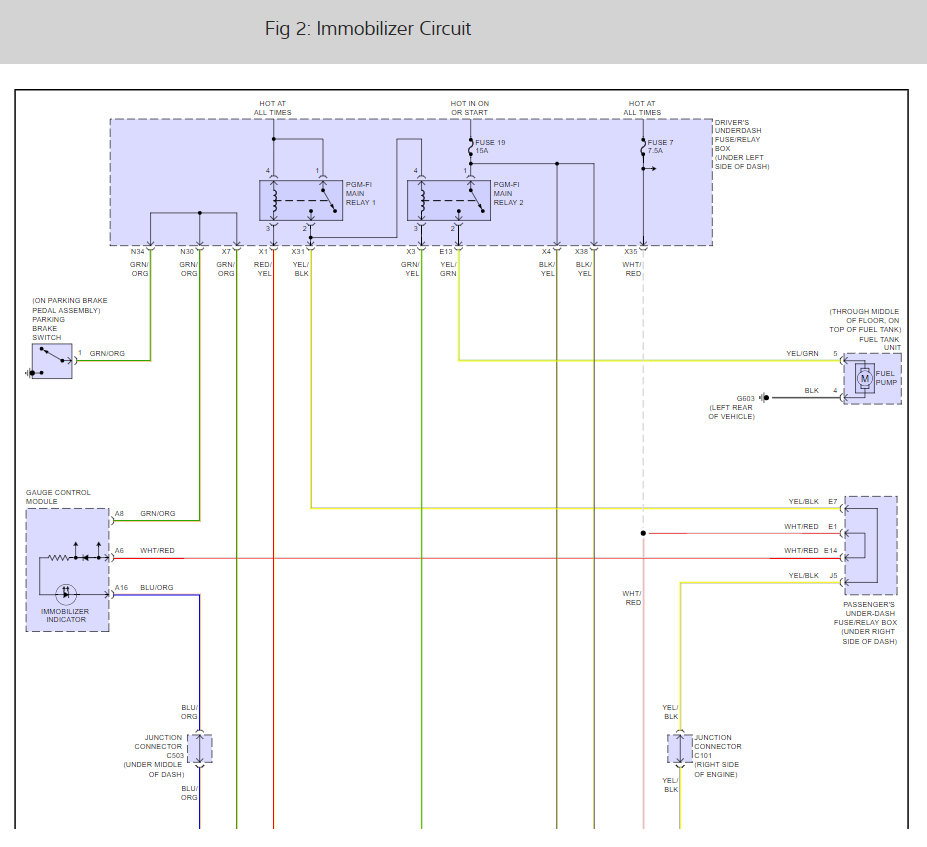Click connector pin label X4
This screenshot has width=927, height=847.
tap(546, 252)
